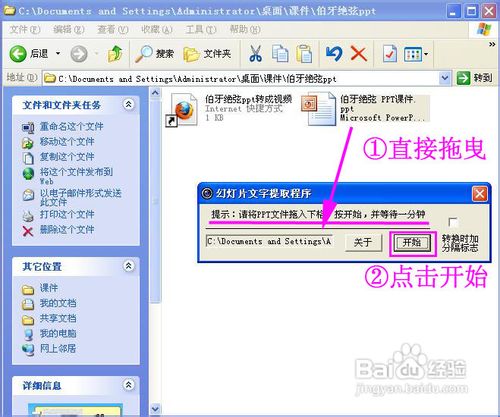Screen dimensions: 500x417
Task: Collapse the 其它位置 panel
Action: point(129,266)
